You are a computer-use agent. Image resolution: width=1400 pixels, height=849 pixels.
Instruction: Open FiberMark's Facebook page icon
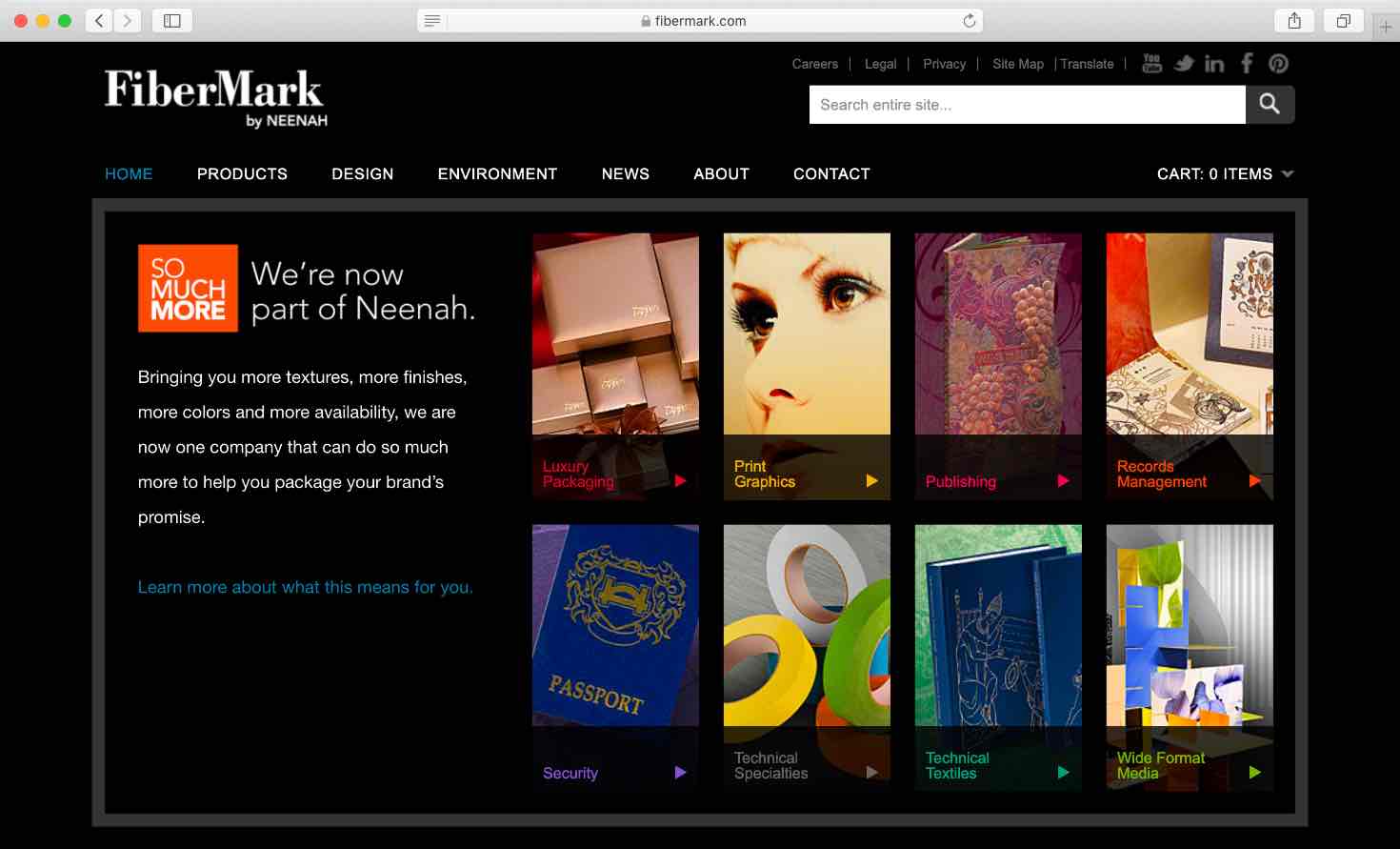coord(1247,63)
